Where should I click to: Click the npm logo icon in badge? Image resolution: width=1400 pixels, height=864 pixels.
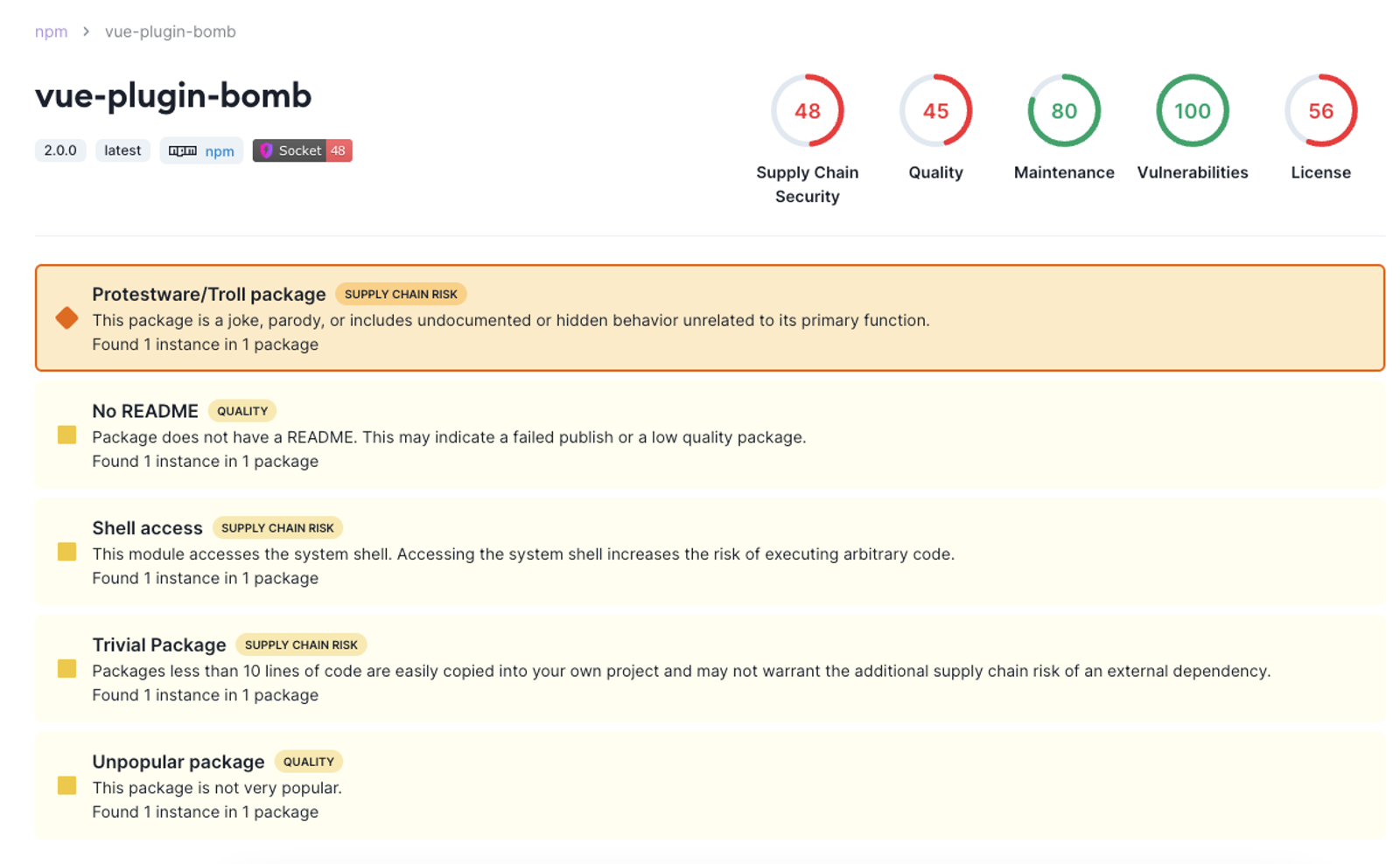coord(183,150)
